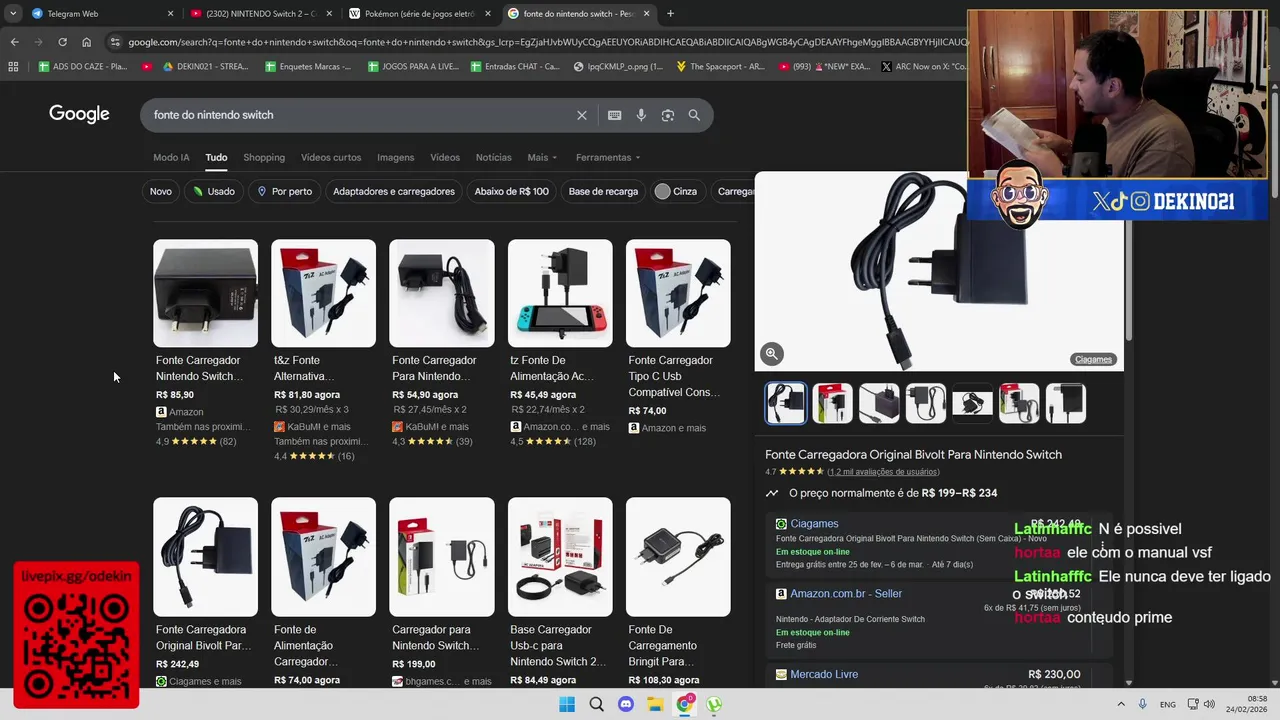
Task: Open the Mercado Livre seller offer link
Action: [824, 675]
